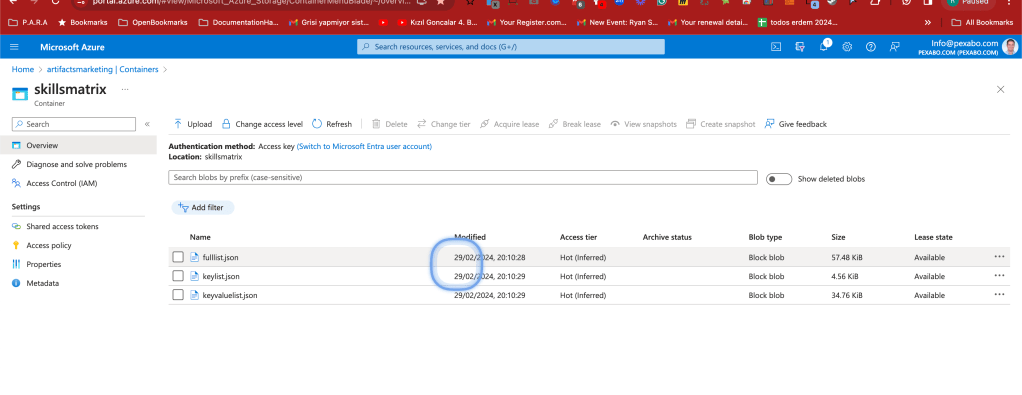Open artifactsmarketing | Containers breadcrumb
This screenshot has width=1022, height=395.
(102, 69)
